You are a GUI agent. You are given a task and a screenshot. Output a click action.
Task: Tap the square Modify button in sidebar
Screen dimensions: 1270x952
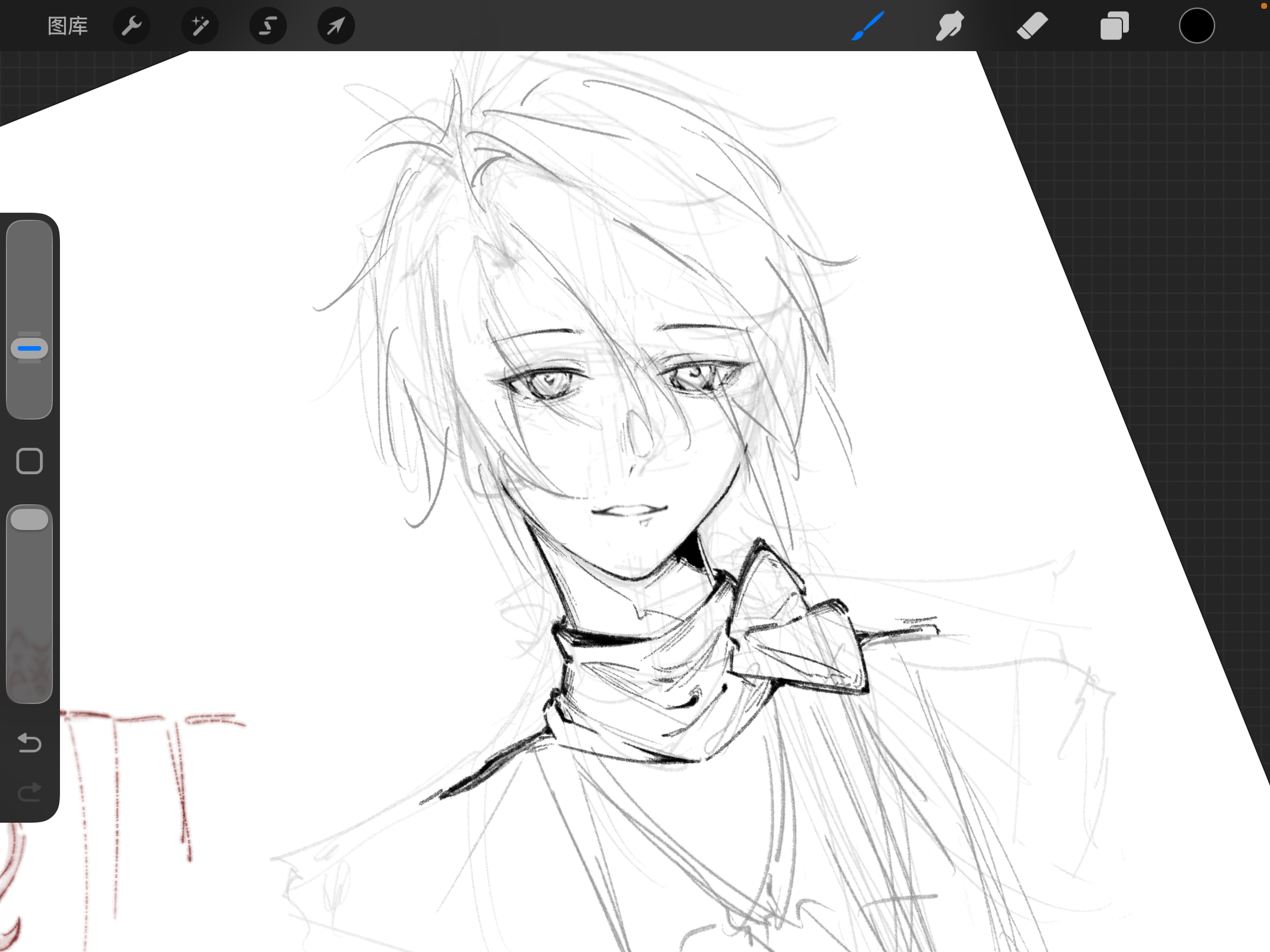(x=29, y=461)
